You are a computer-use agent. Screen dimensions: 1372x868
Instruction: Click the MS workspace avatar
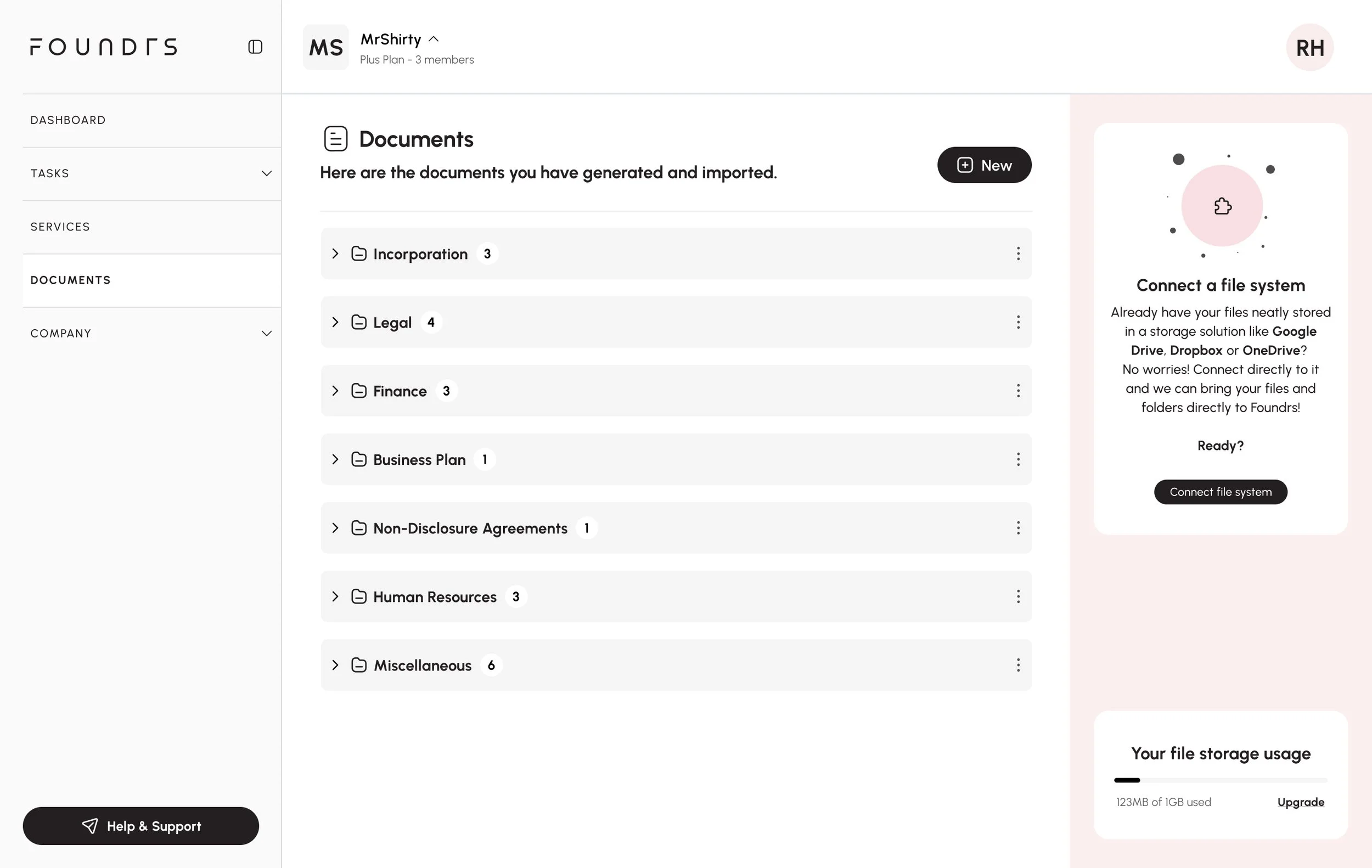326,47
